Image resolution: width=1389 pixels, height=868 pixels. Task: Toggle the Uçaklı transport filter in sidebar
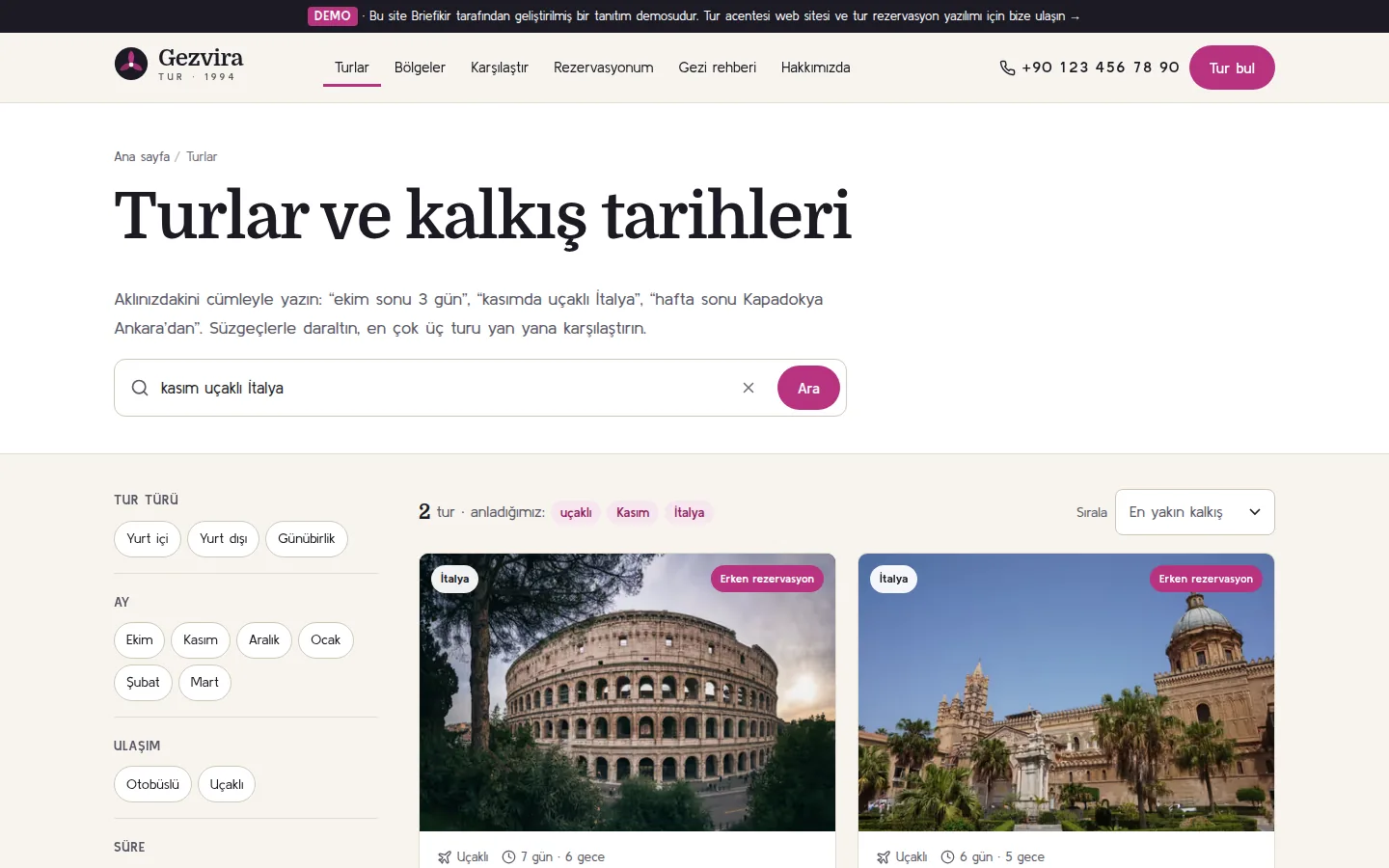(227, 785)
